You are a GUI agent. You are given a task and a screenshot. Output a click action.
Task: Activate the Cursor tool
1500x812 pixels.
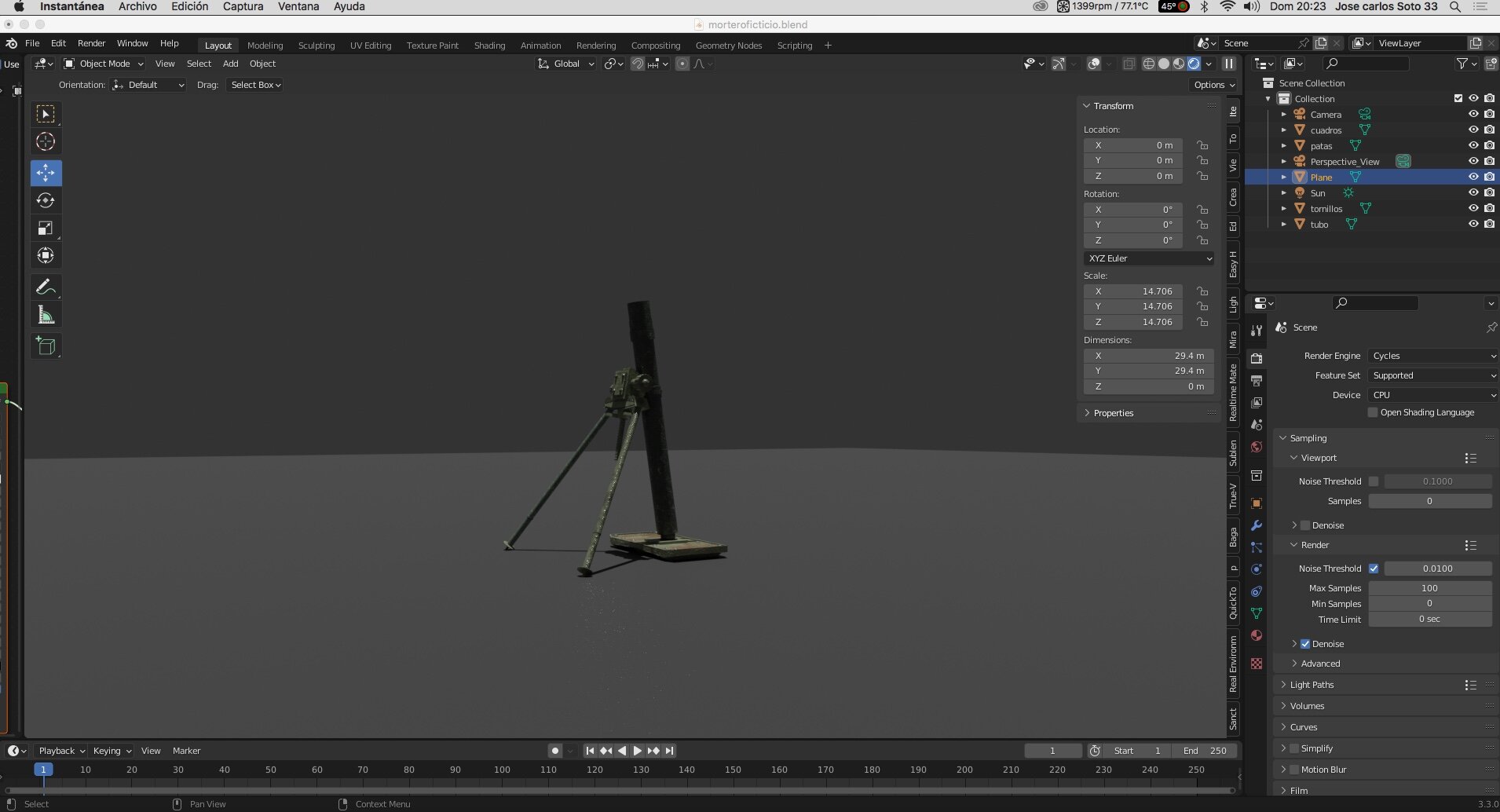click(46, 141)
